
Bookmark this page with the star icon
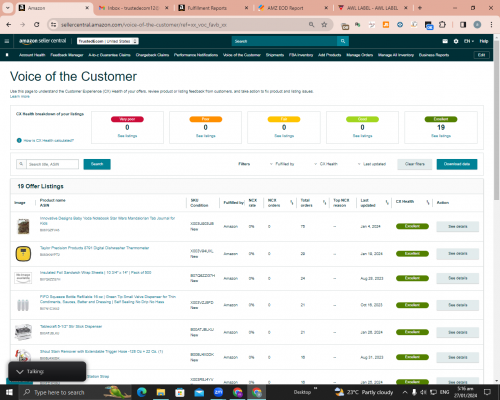point(324,25)
